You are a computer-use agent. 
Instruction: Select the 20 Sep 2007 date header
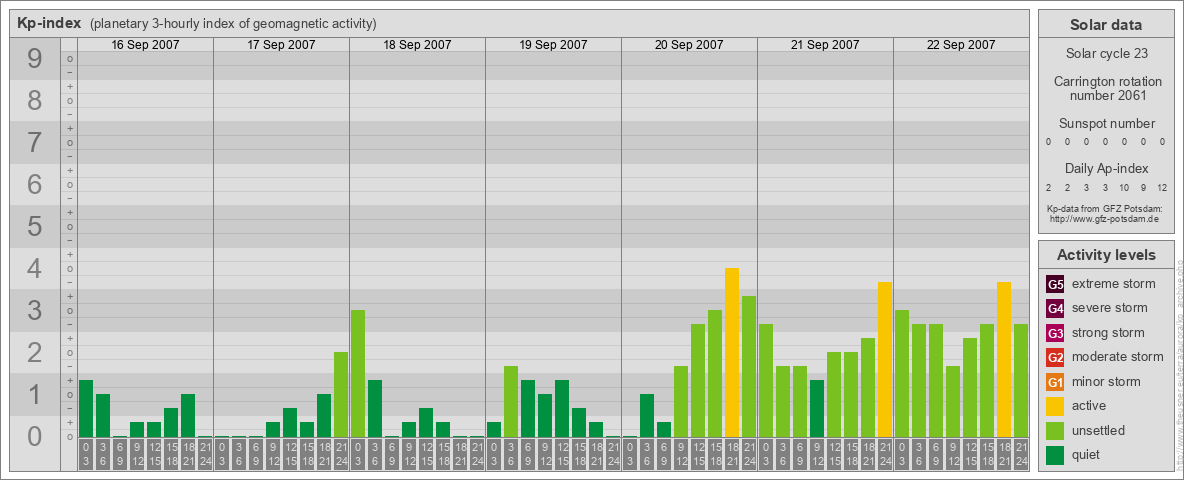tap(689, 45)
